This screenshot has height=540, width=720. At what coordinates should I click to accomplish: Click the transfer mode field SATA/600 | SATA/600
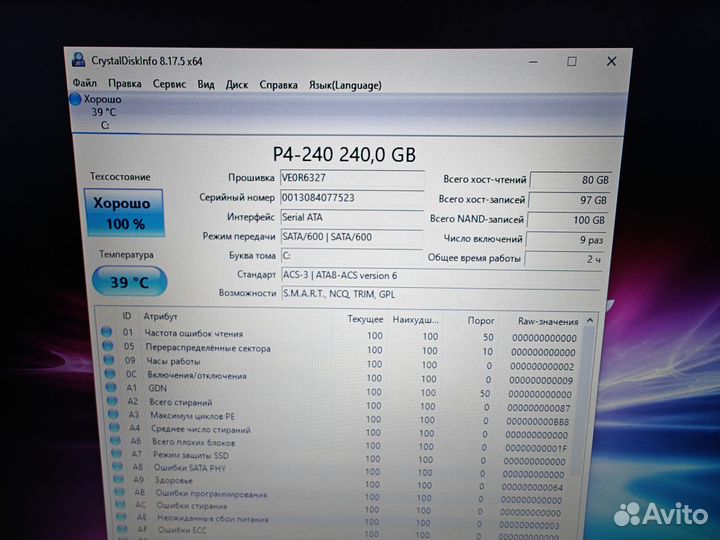(x=352, y=237)
